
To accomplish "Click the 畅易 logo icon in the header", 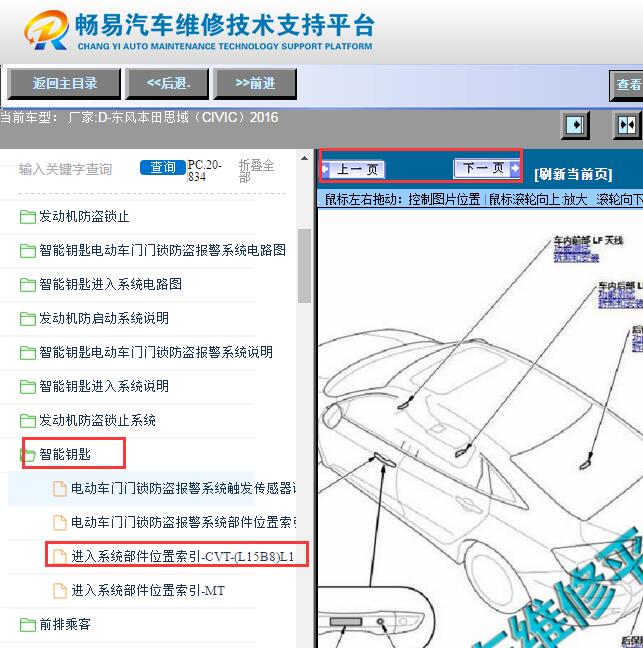I will tap(46, 30).
